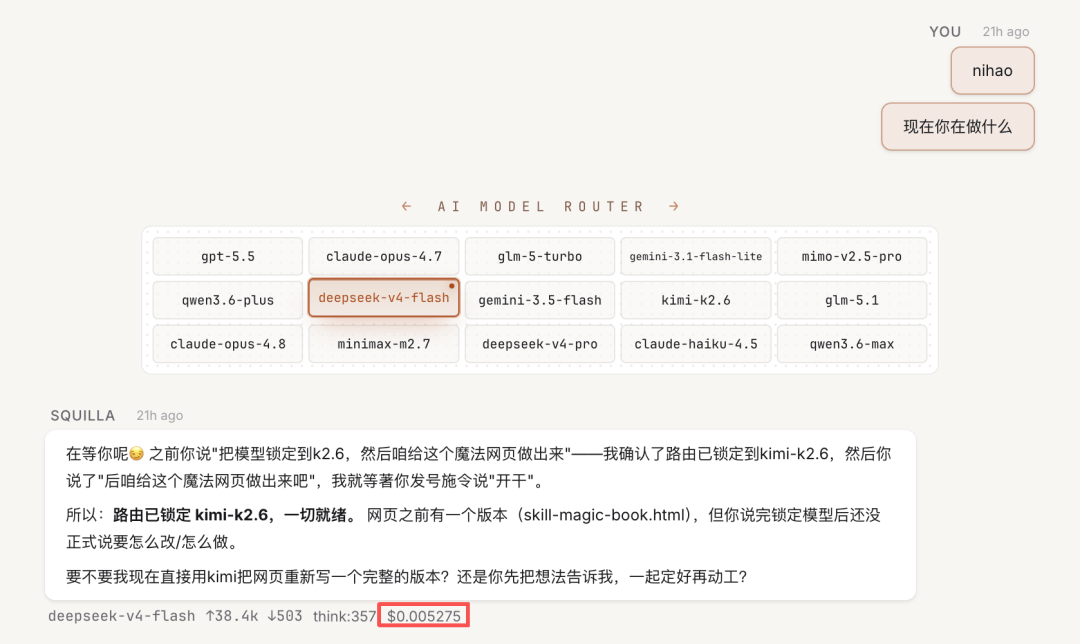This screenshot has height=644, width=1080.
Task: Select the minimax-m2.7 model
Action: click(384, 344)
